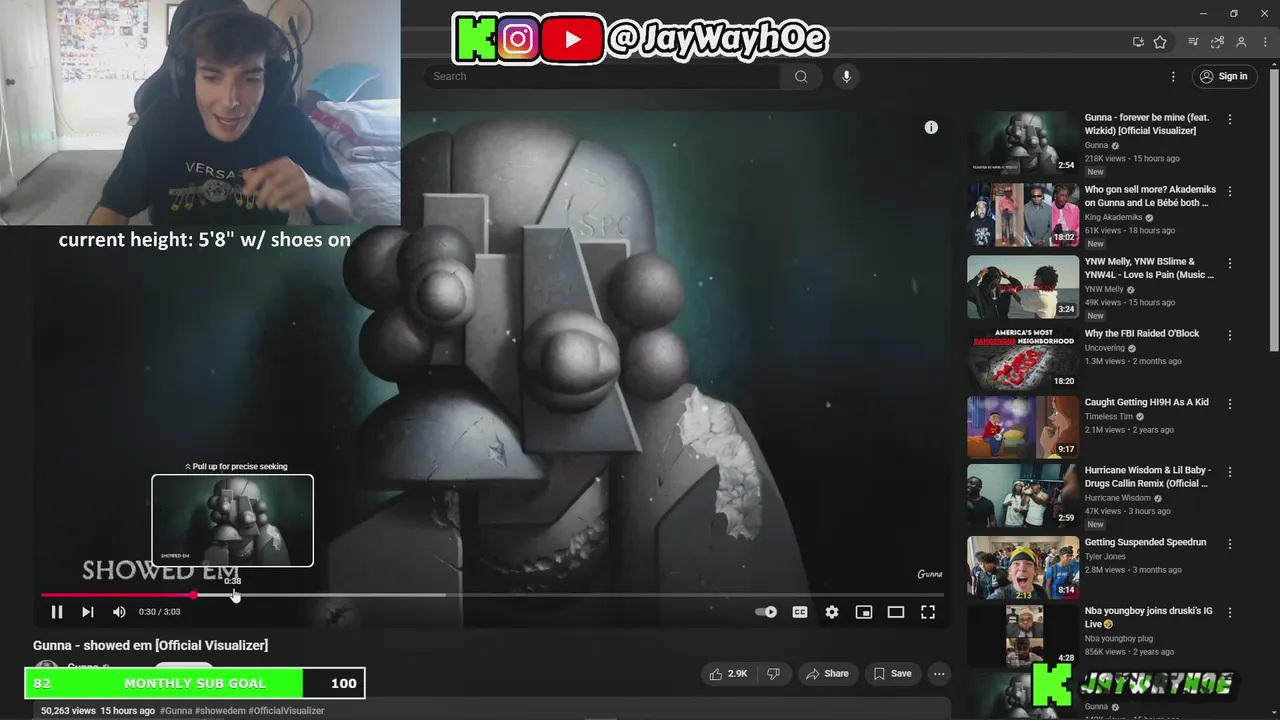Viewport: 1280px width, 720px height.
Task: Click the clip screenshot extension icon
Action: (x=1217, y=42)
